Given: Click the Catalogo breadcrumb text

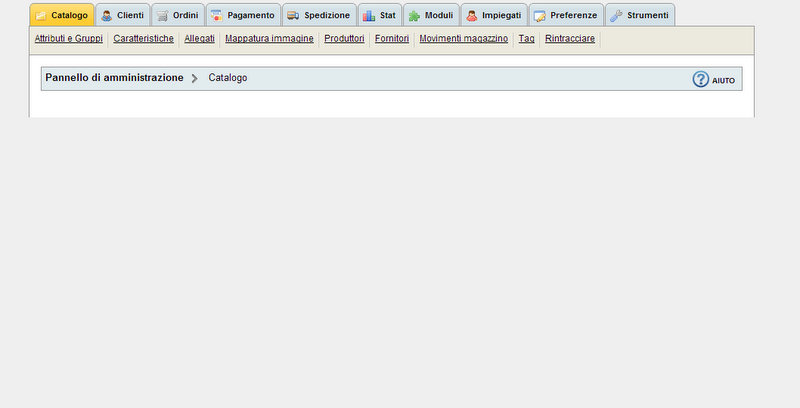Looking at the screenshot, I should click(x=228, y=78).
